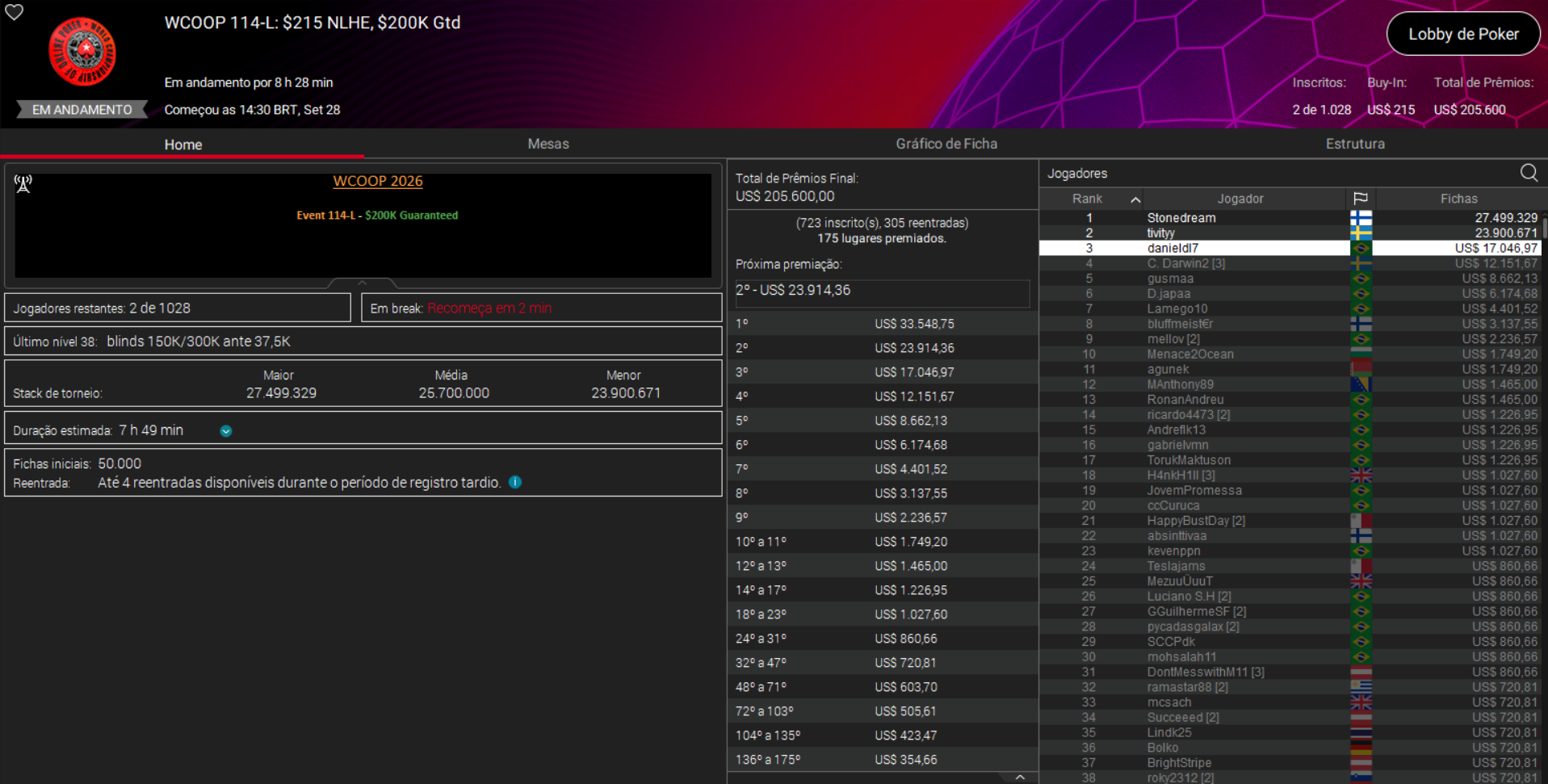Click the Finland flag beside Stonedream
Image resolution: width=1548 pixels, height=784 pixels.
(1361, 218)
